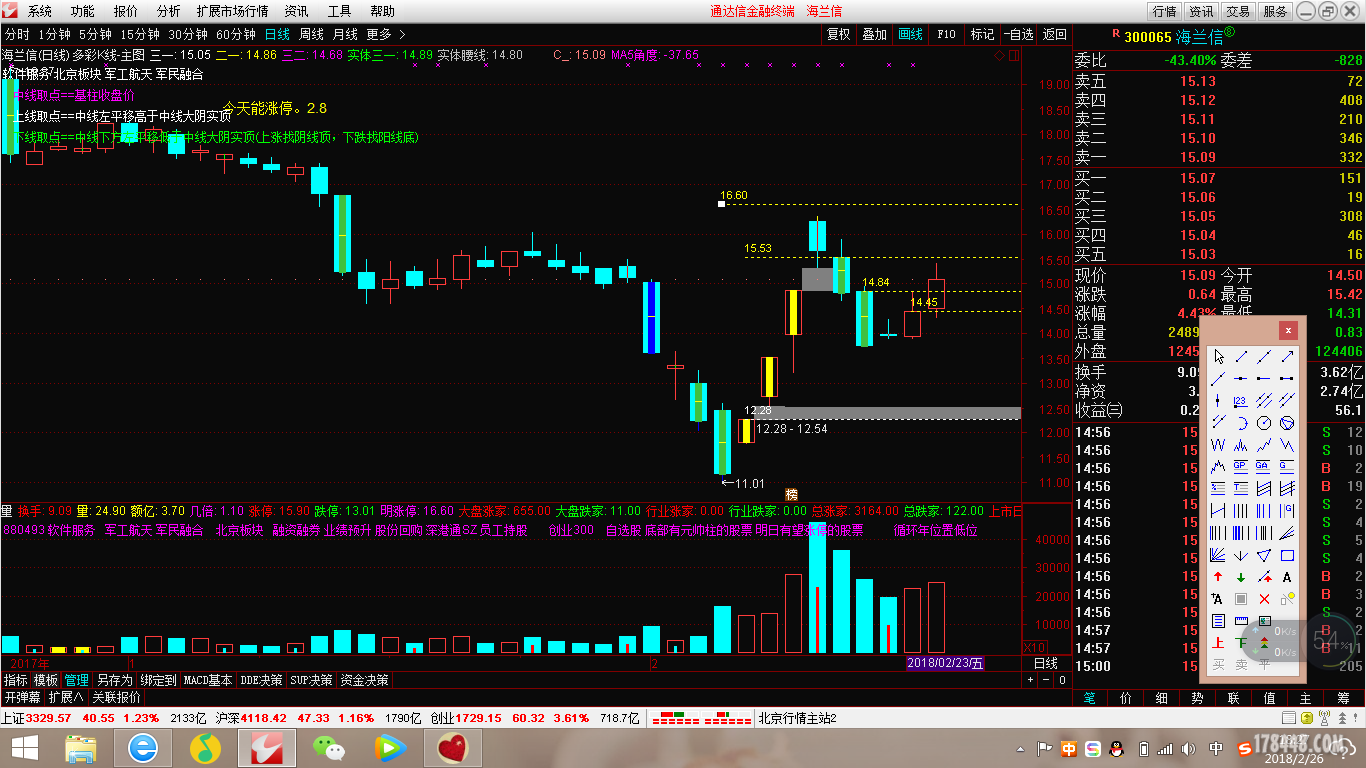Select the fan lines drawing tool
This screenshot has height=768, width=1366.
(x=1218, y=555)
